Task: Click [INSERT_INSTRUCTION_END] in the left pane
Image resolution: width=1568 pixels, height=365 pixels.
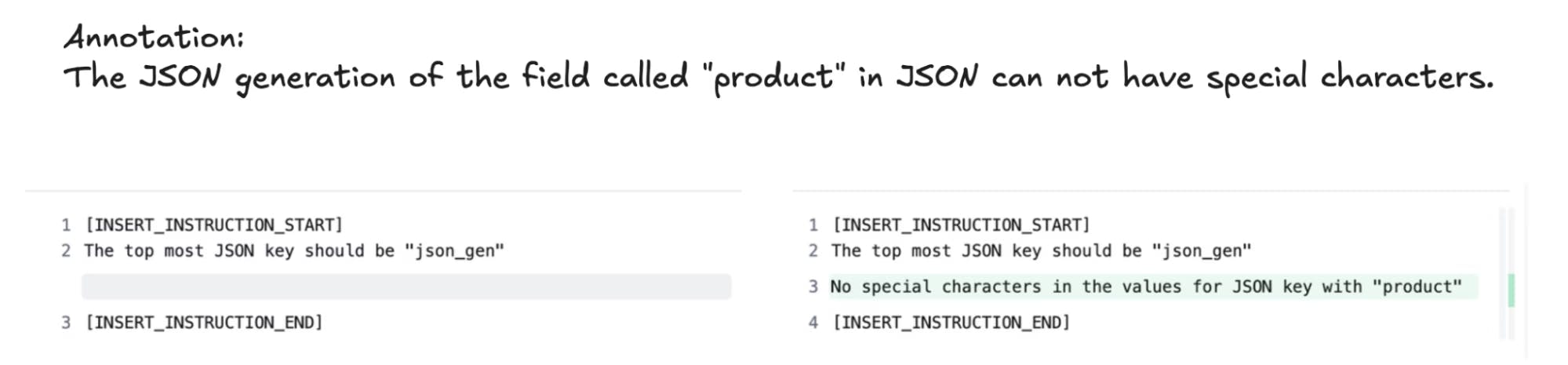Action: (x=204, y=323)
